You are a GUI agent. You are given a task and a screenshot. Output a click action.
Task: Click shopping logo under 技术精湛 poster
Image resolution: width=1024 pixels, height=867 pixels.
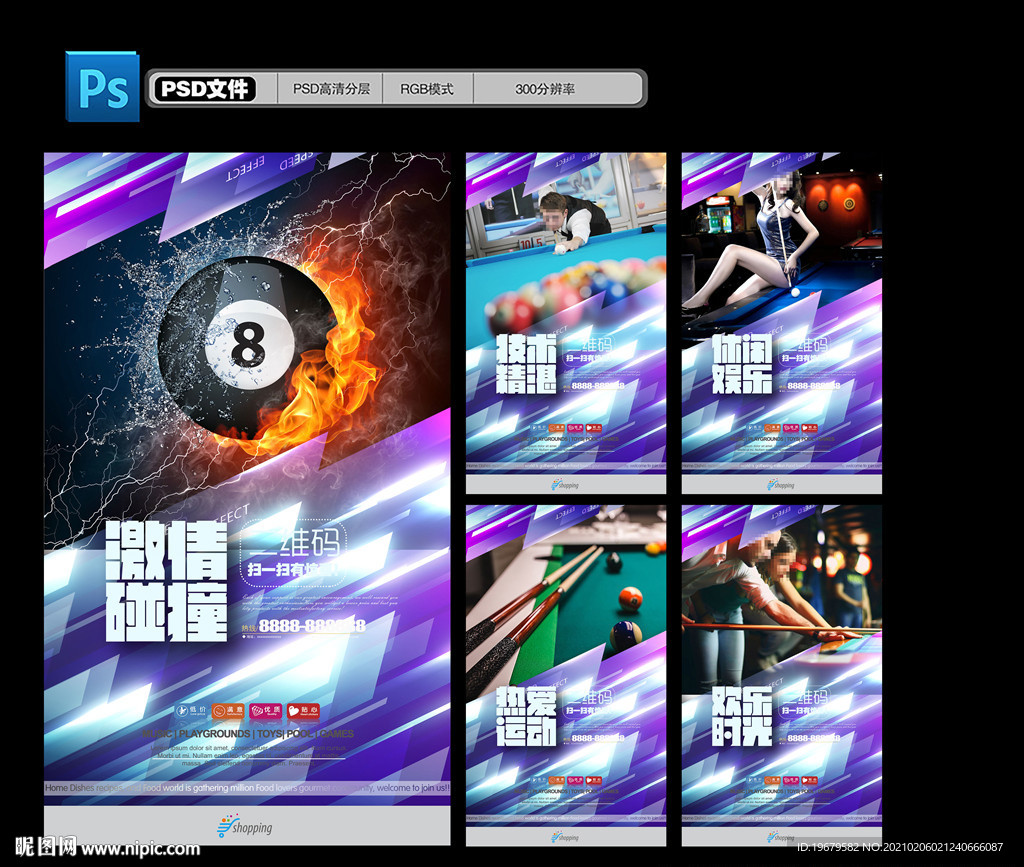[565, 484]
